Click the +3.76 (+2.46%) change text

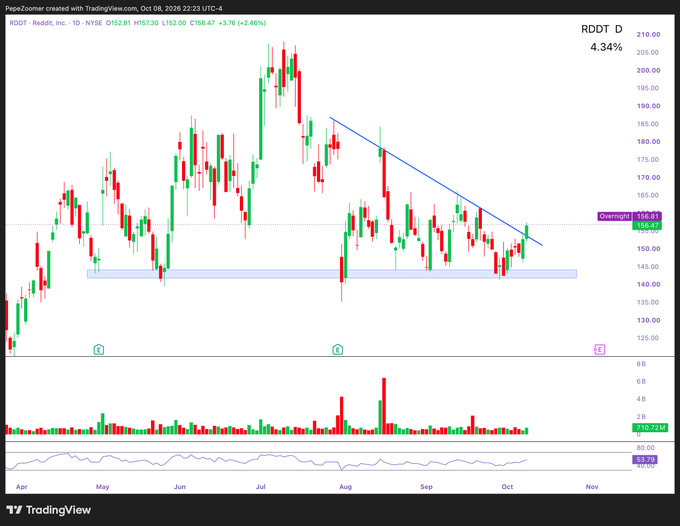click(x=242, y=23)
